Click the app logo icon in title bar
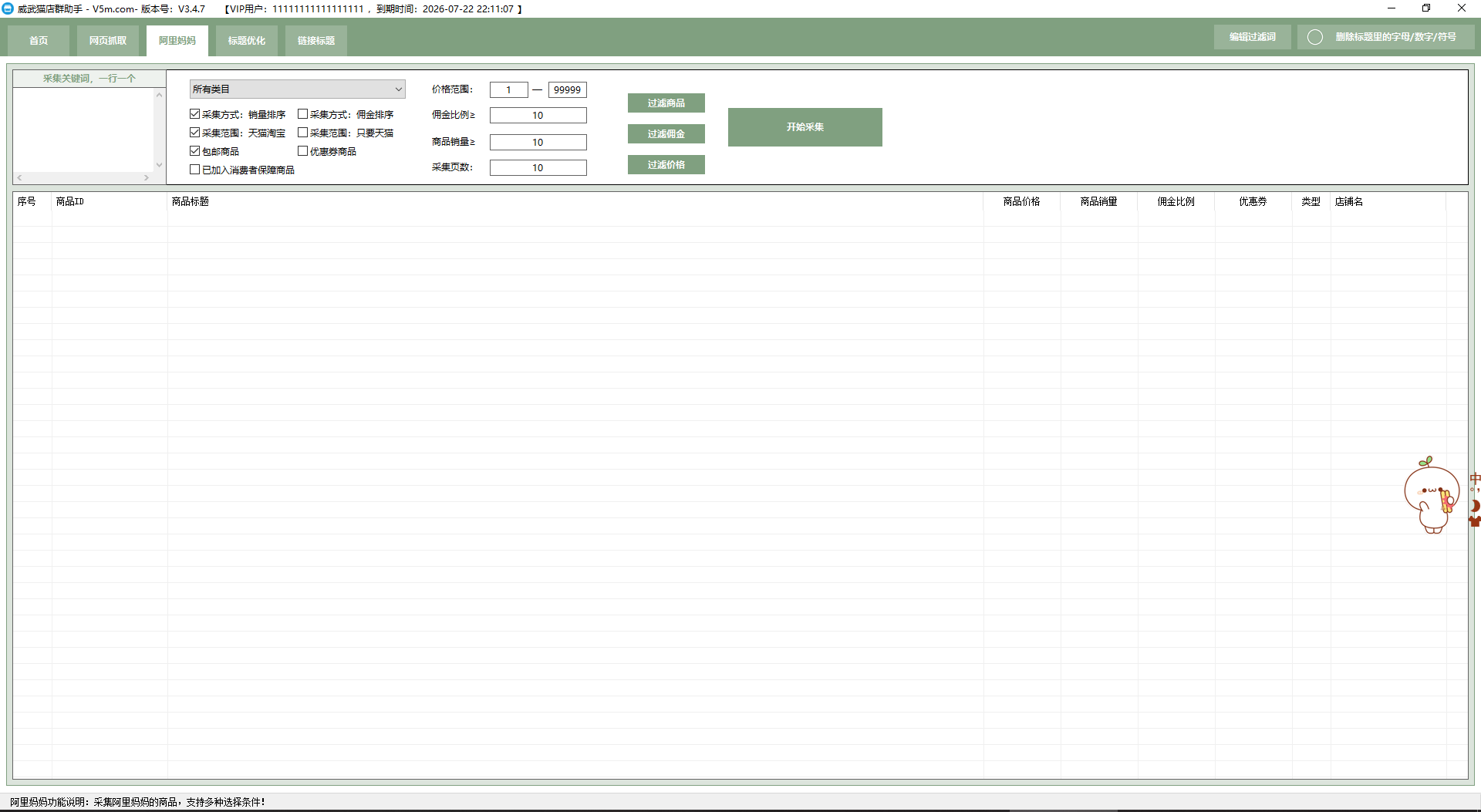The width and height of the screenshot is (1481, 812). click(8, 8)
